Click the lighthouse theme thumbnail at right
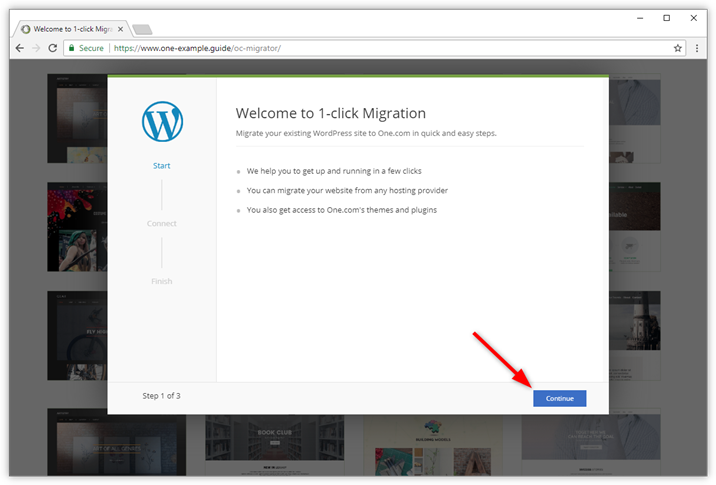The width and height of the screenshot is (716, 485). (x=635, y=336)
